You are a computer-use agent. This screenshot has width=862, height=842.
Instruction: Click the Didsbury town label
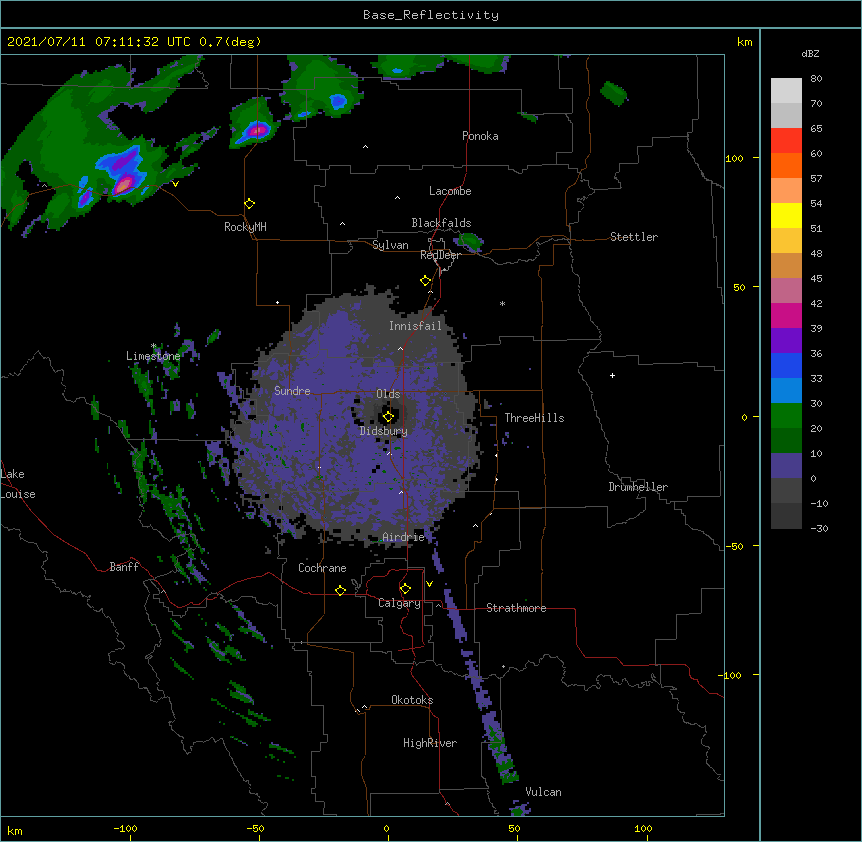click(384, 431)
